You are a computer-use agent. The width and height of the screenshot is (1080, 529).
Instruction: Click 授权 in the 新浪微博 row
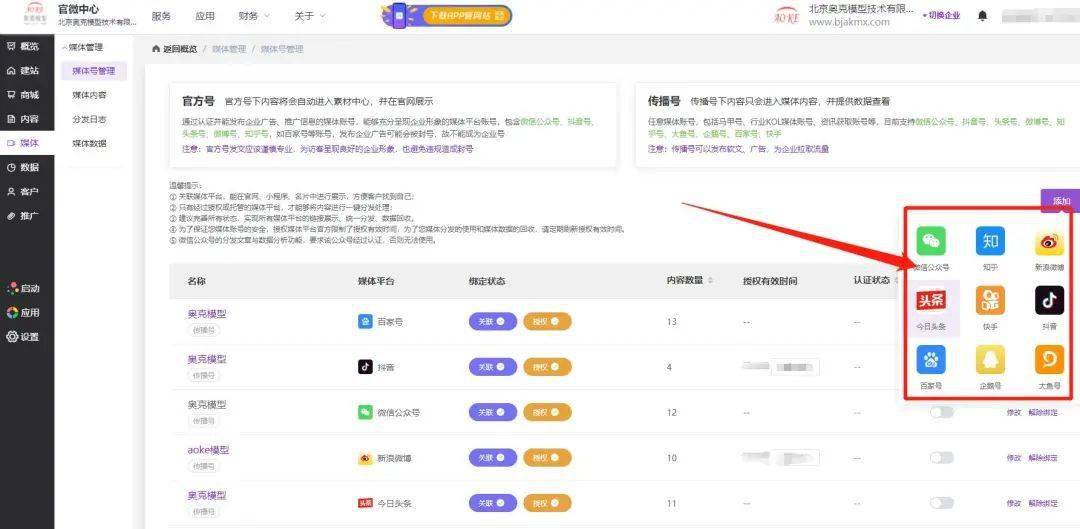[x=548, y=458]
